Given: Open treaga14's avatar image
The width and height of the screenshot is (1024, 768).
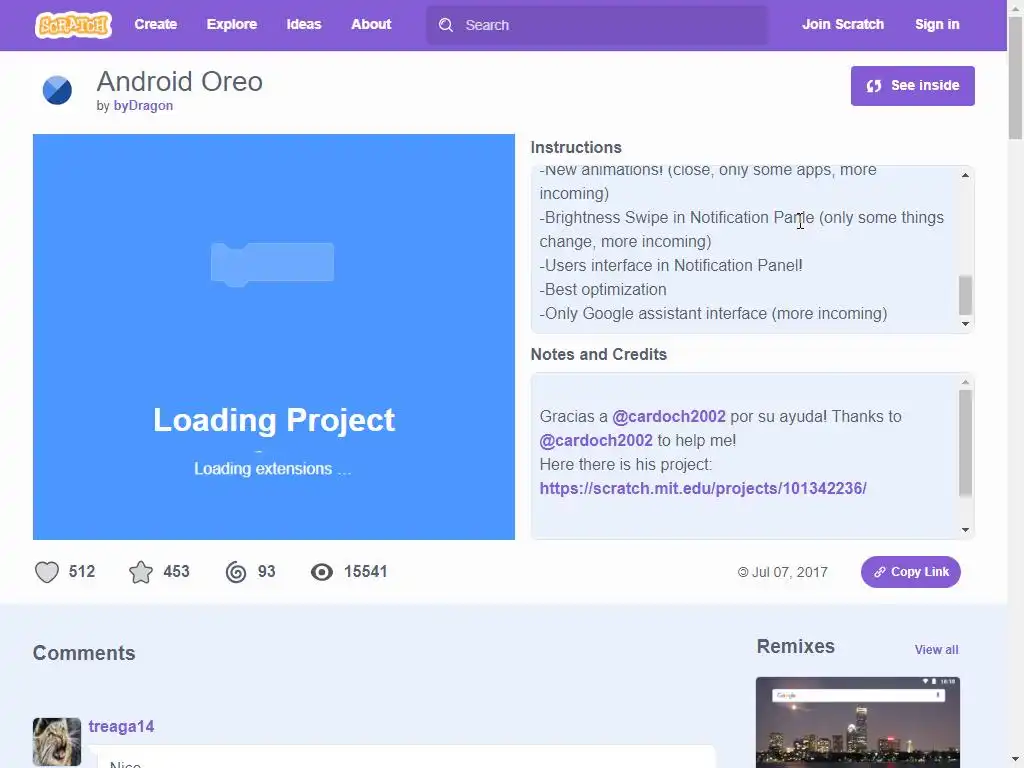Looking at the screenshot, I should click(57, 742).
